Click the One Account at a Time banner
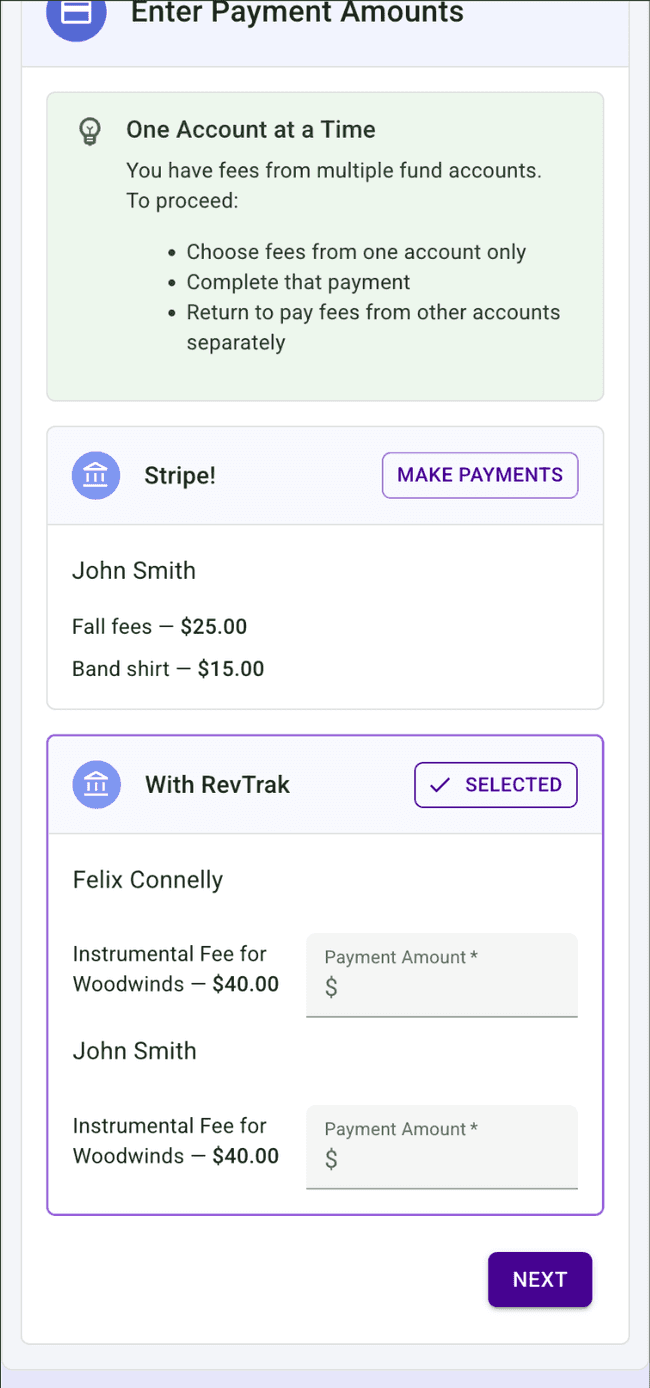The image size is (650, 1388). click(325, 245)
